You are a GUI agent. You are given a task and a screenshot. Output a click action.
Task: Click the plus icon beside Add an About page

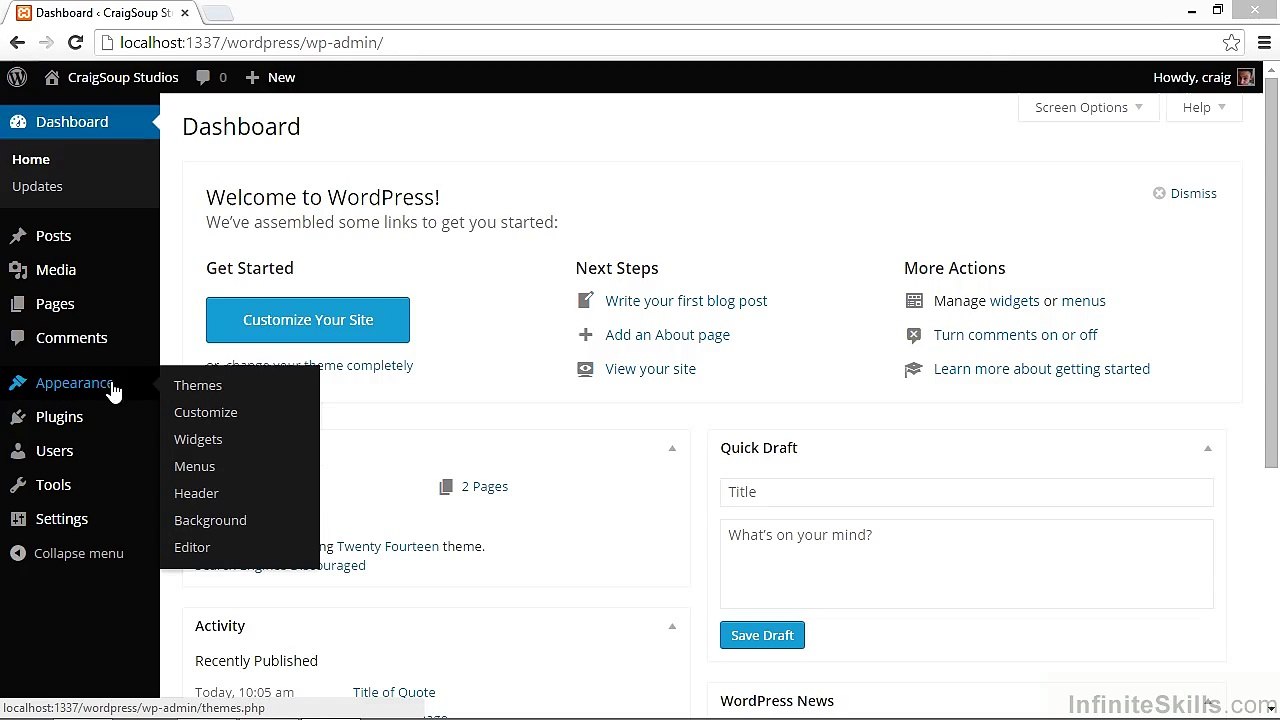click(585, 334)
